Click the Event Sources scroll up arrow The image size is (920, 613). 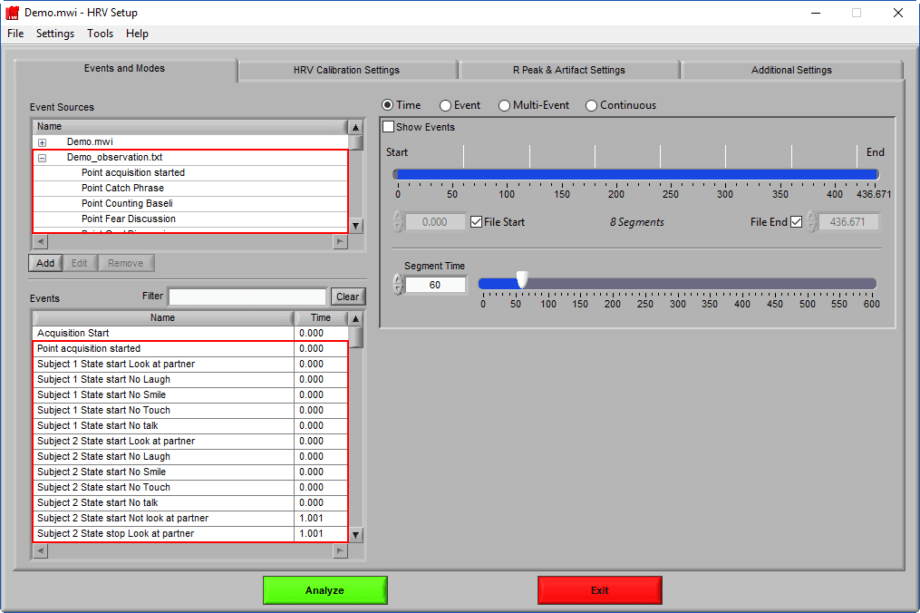pos(356,127)
